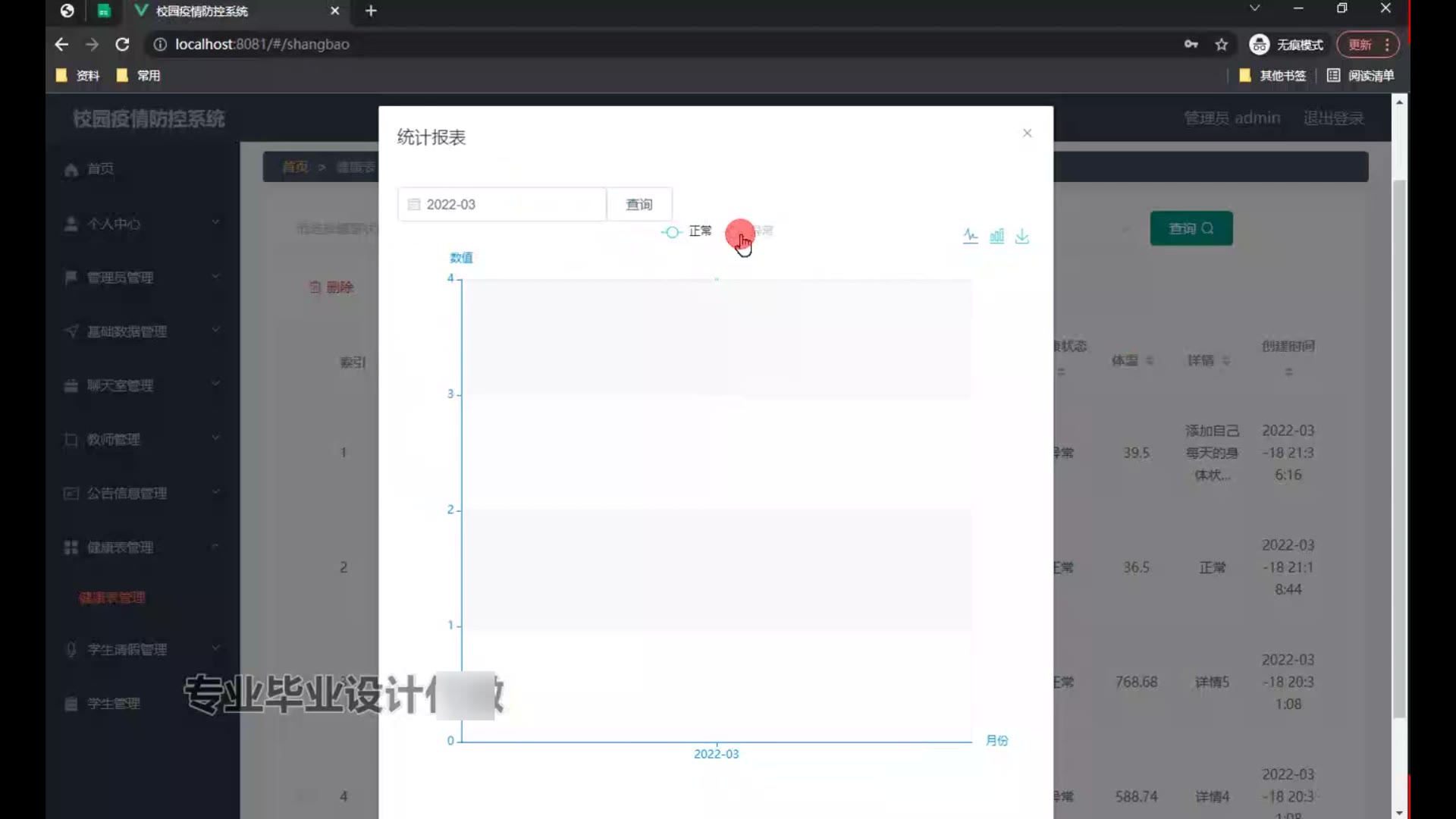Screen dimensions: 1456x819
Task: Click the password key icon in address bar
Action: [x=1191, y=45]
